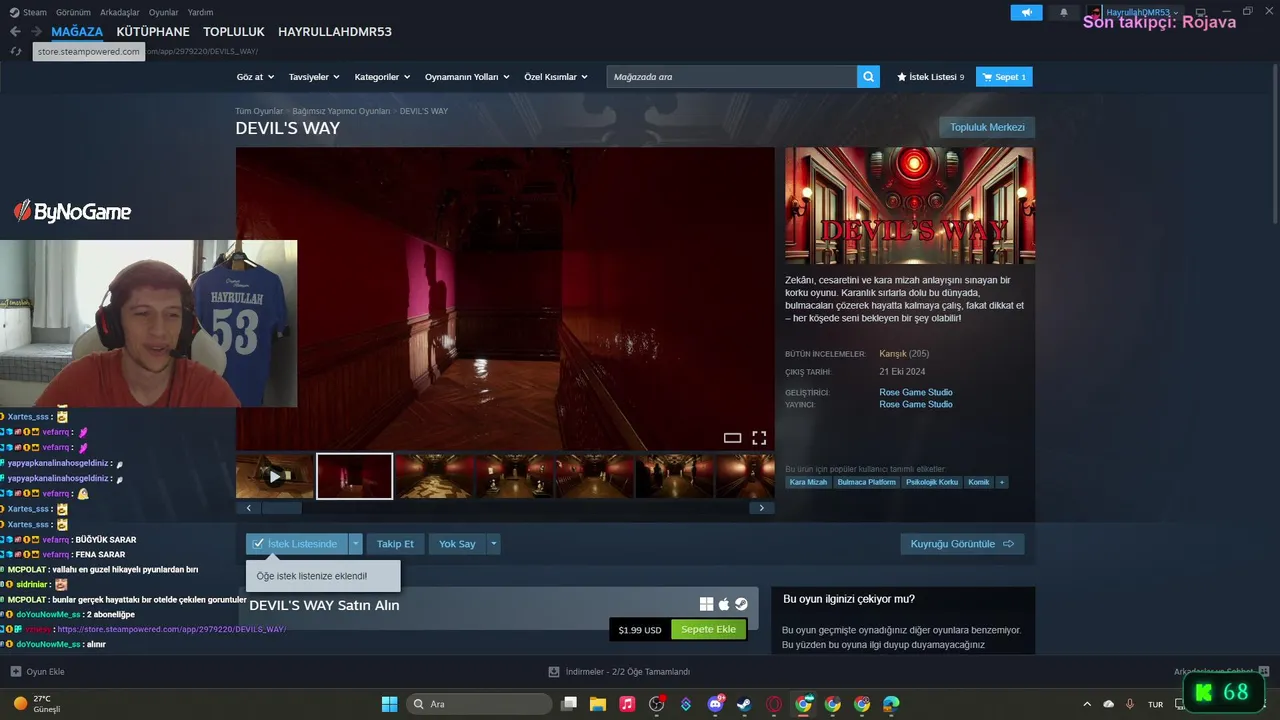Expand Oynamanın Yolları dropdown

(x=467, y=77)
